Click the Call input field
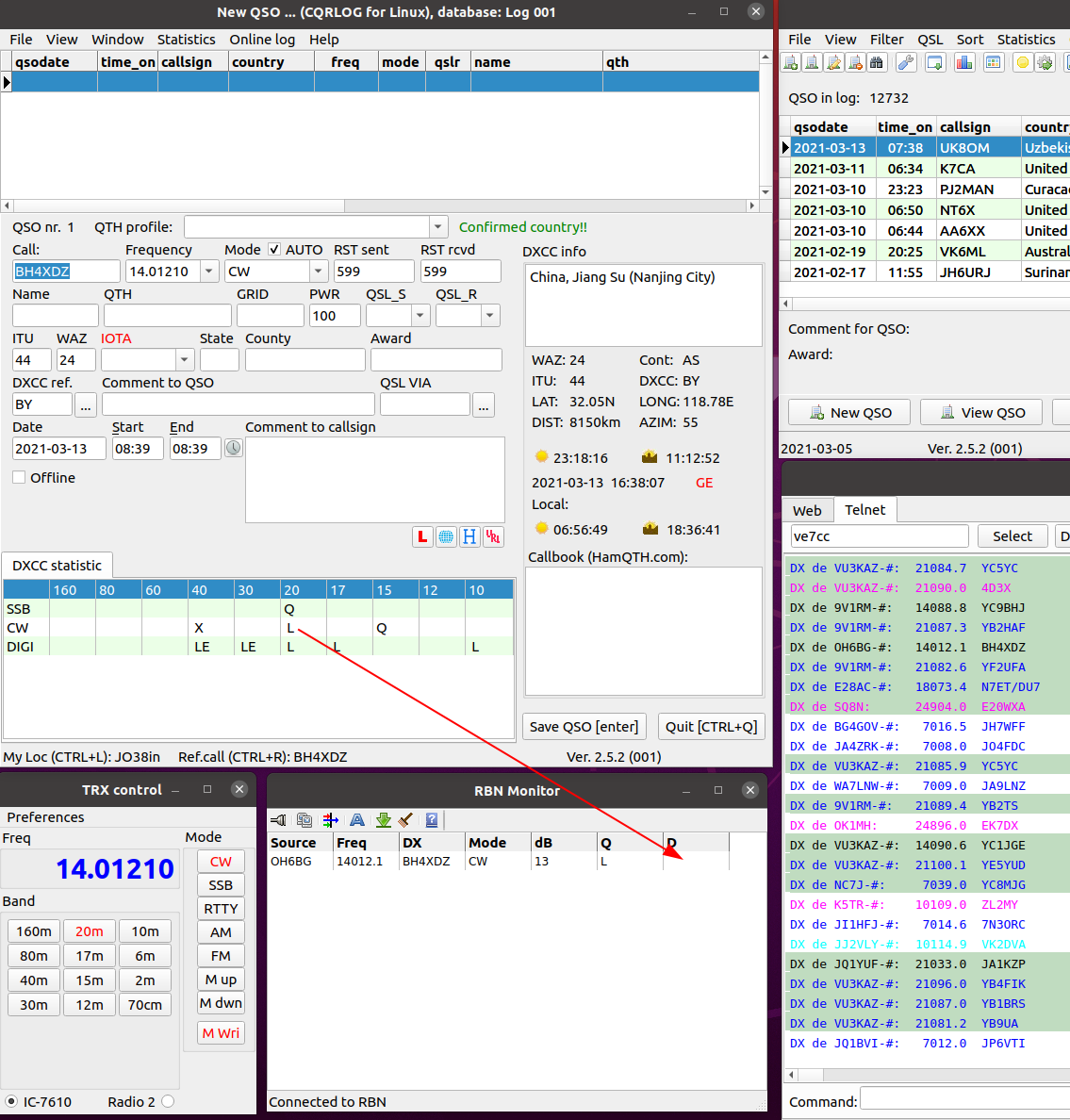Image resolution: width=1070 pixels, height=1120 pixels. coord(66,272)
